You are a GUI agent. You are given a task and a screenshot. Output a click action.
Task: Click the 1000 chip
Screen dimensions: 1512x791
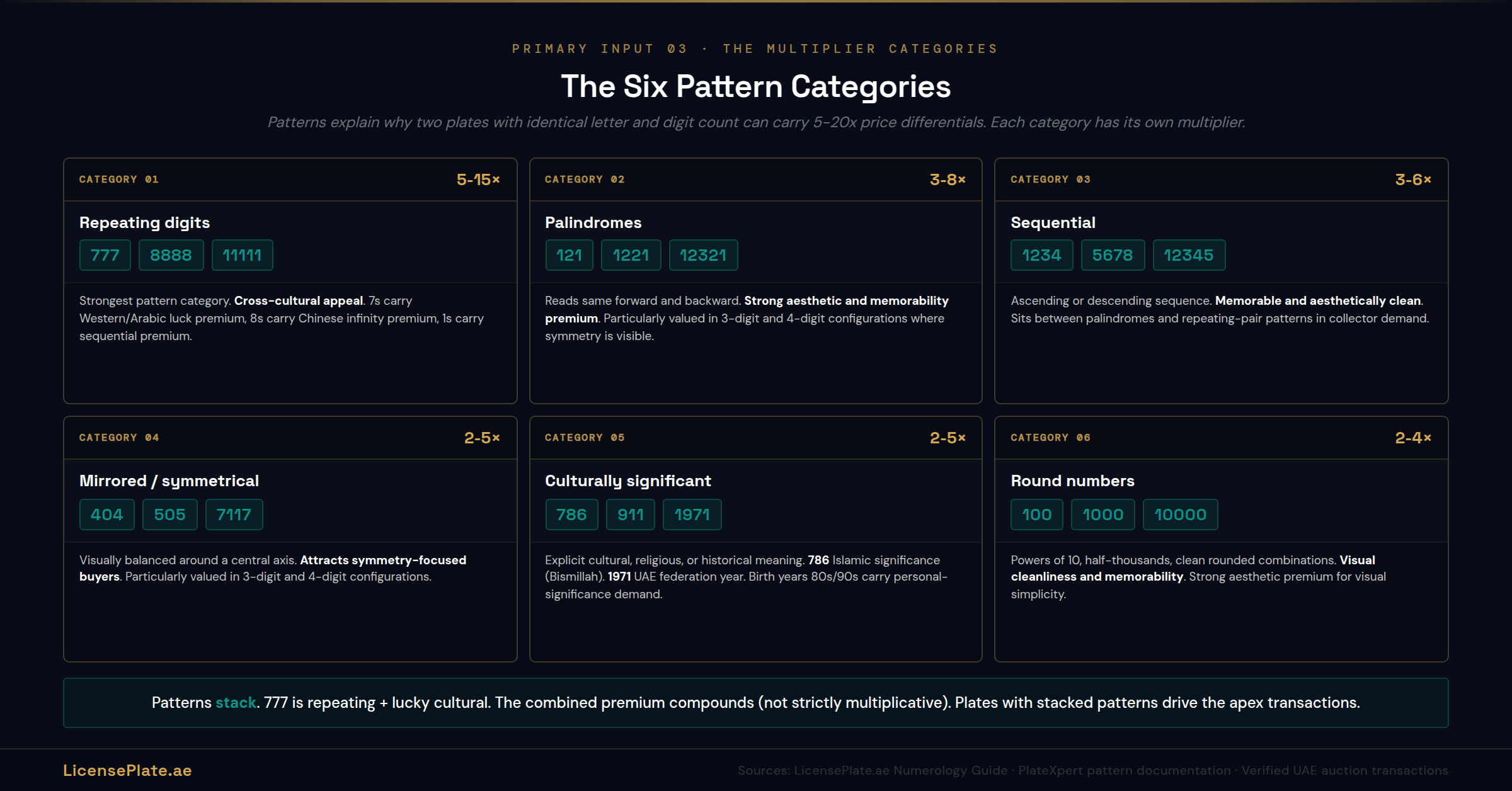tap(1102, 515)
